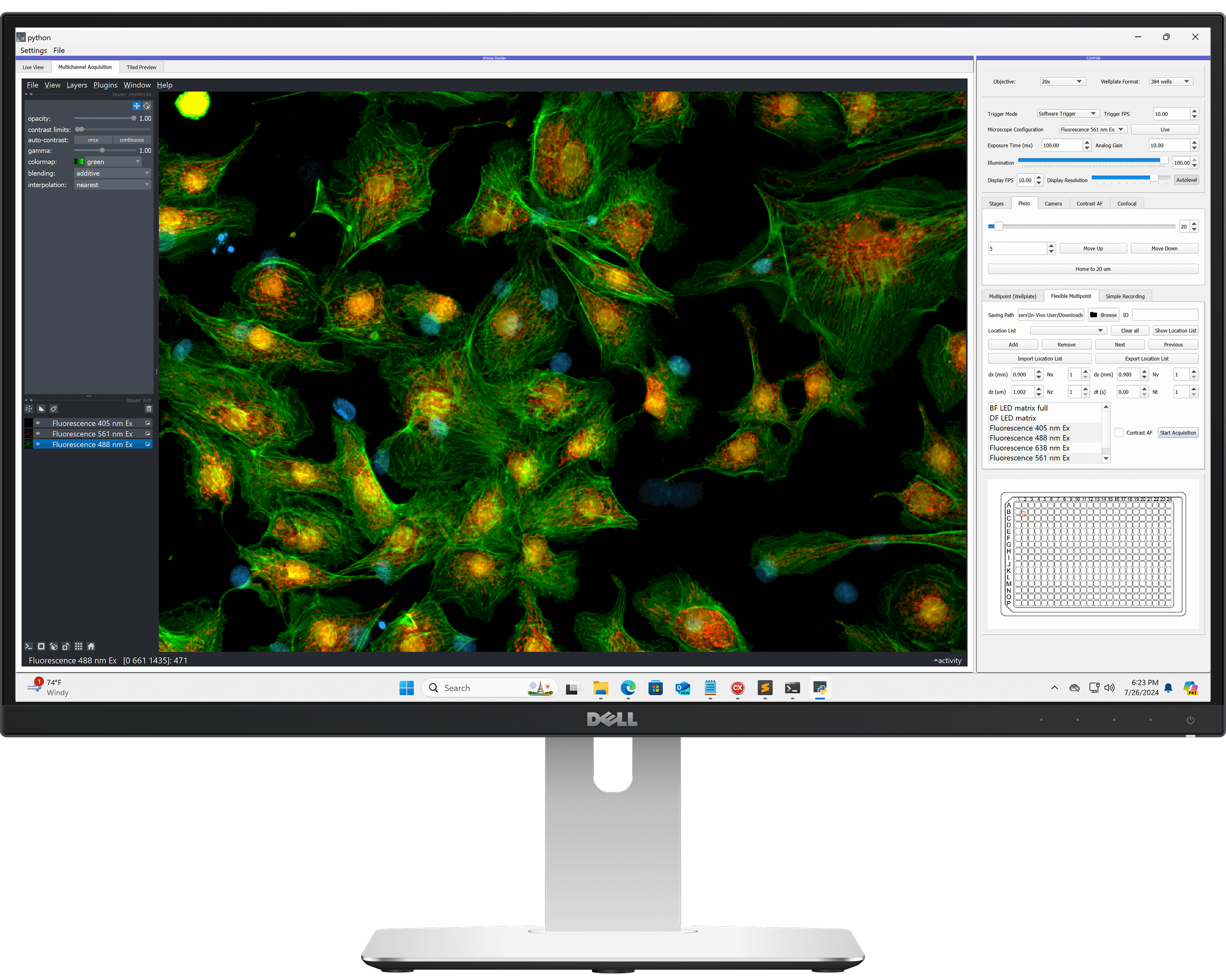Open the Plugins menu
The width and height of the screenshot is (1226, 980).
105,85
